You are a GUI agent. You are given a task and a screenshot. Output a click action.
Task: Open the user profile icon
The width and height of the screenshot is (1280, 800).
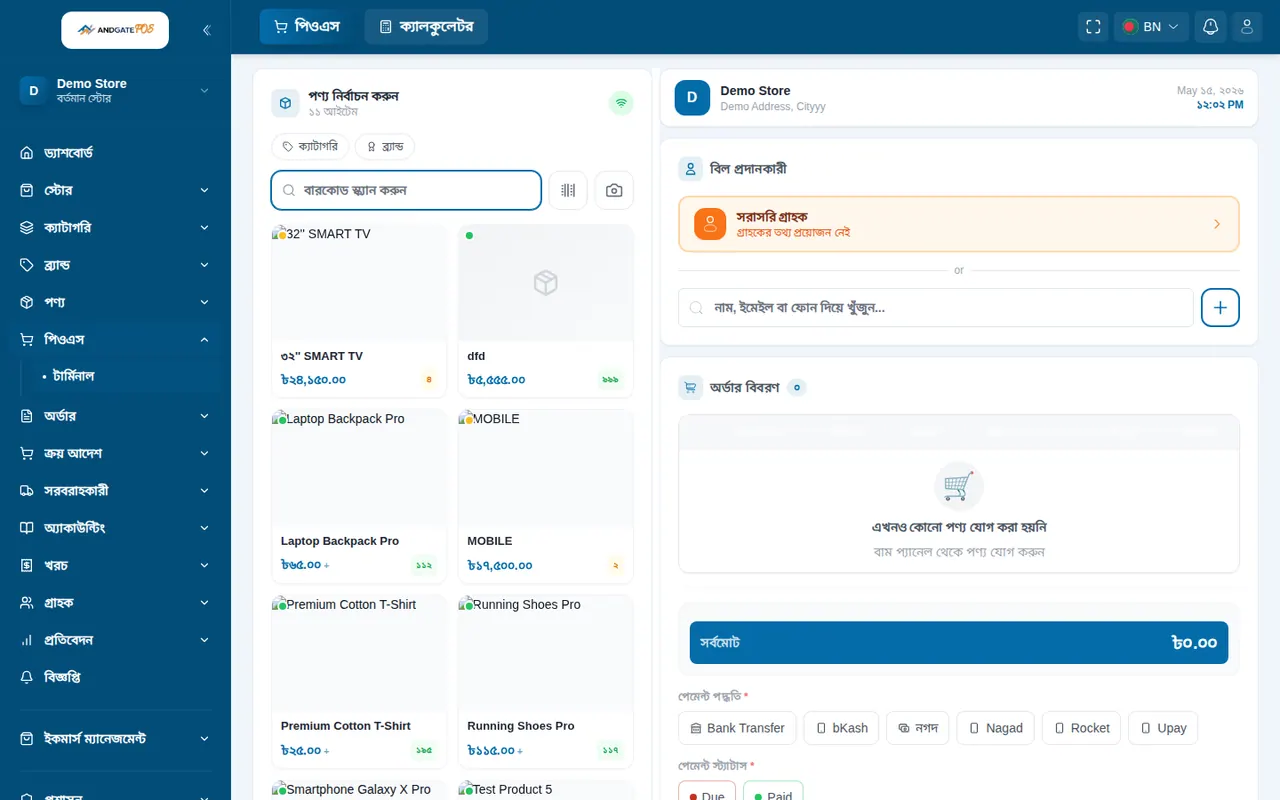(x=1247, y=27)
